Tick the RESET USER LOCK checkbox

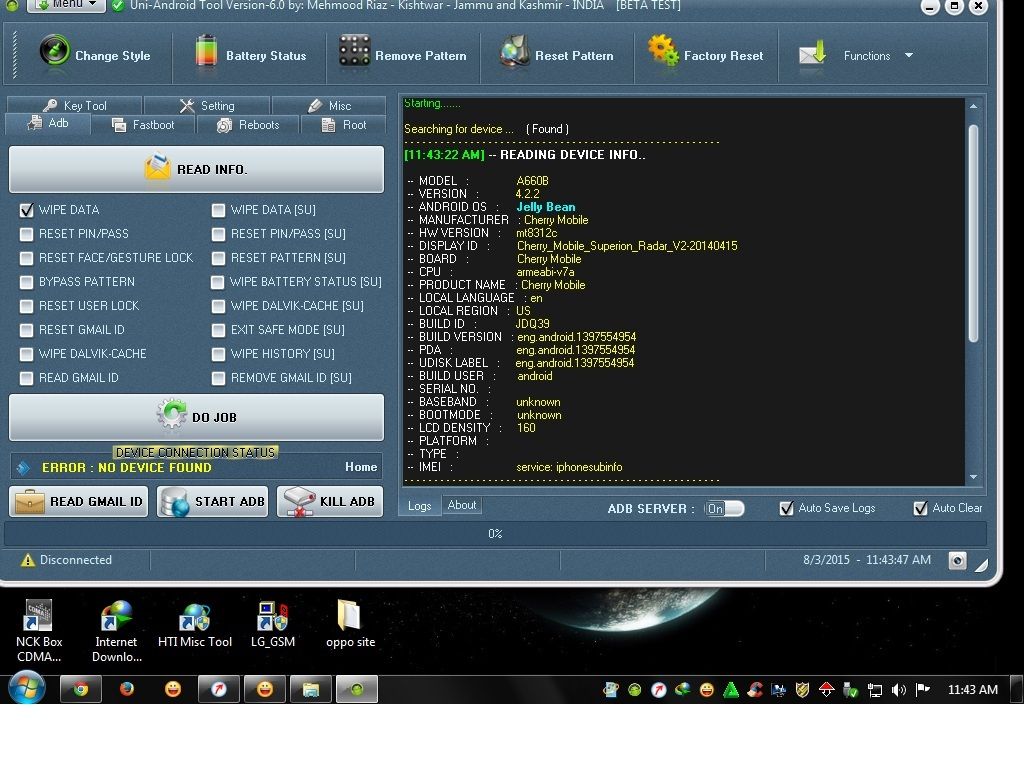(26, 306)
